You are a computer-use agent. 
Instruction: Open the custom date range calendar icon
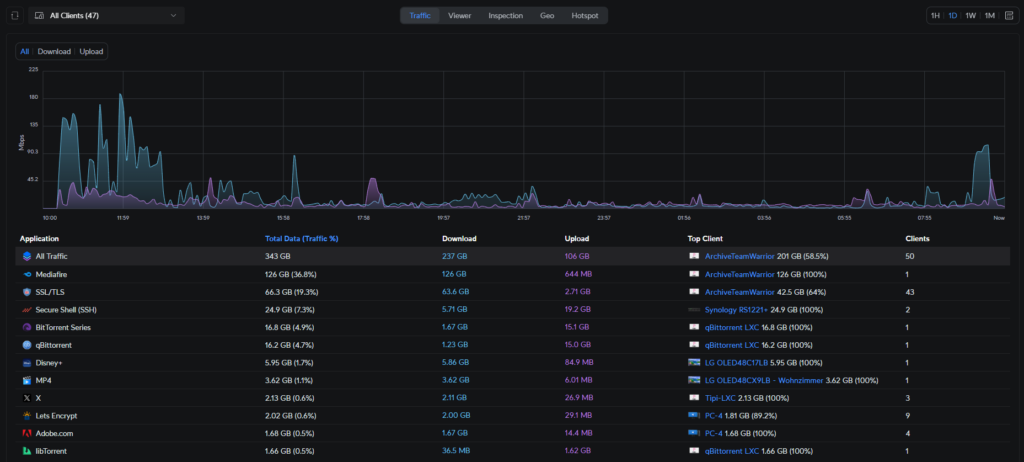1009,15
